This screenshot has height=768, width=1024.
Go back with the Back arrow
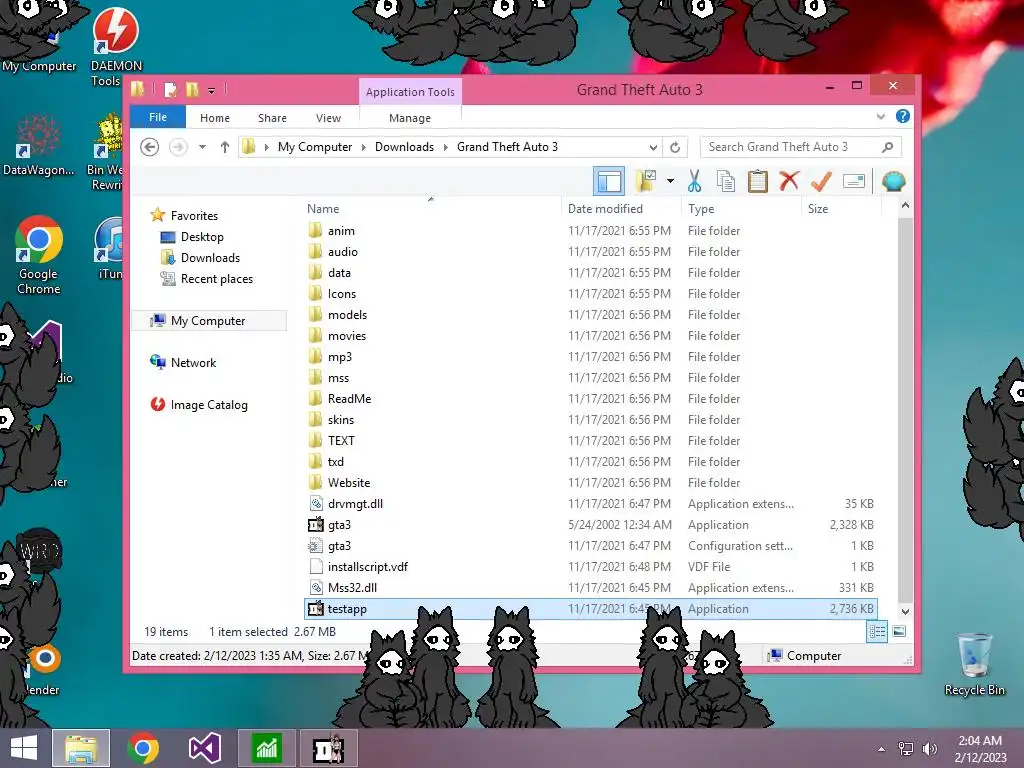[150, 147]
